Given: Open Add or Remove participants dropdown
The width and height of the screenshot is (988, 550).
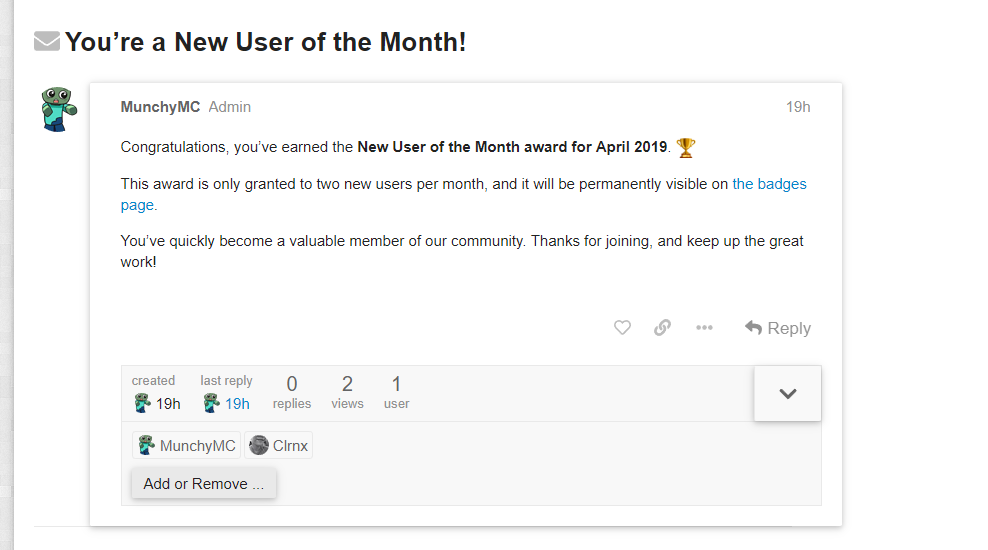Looking at the screenshot, I should (x=204, y=484).
